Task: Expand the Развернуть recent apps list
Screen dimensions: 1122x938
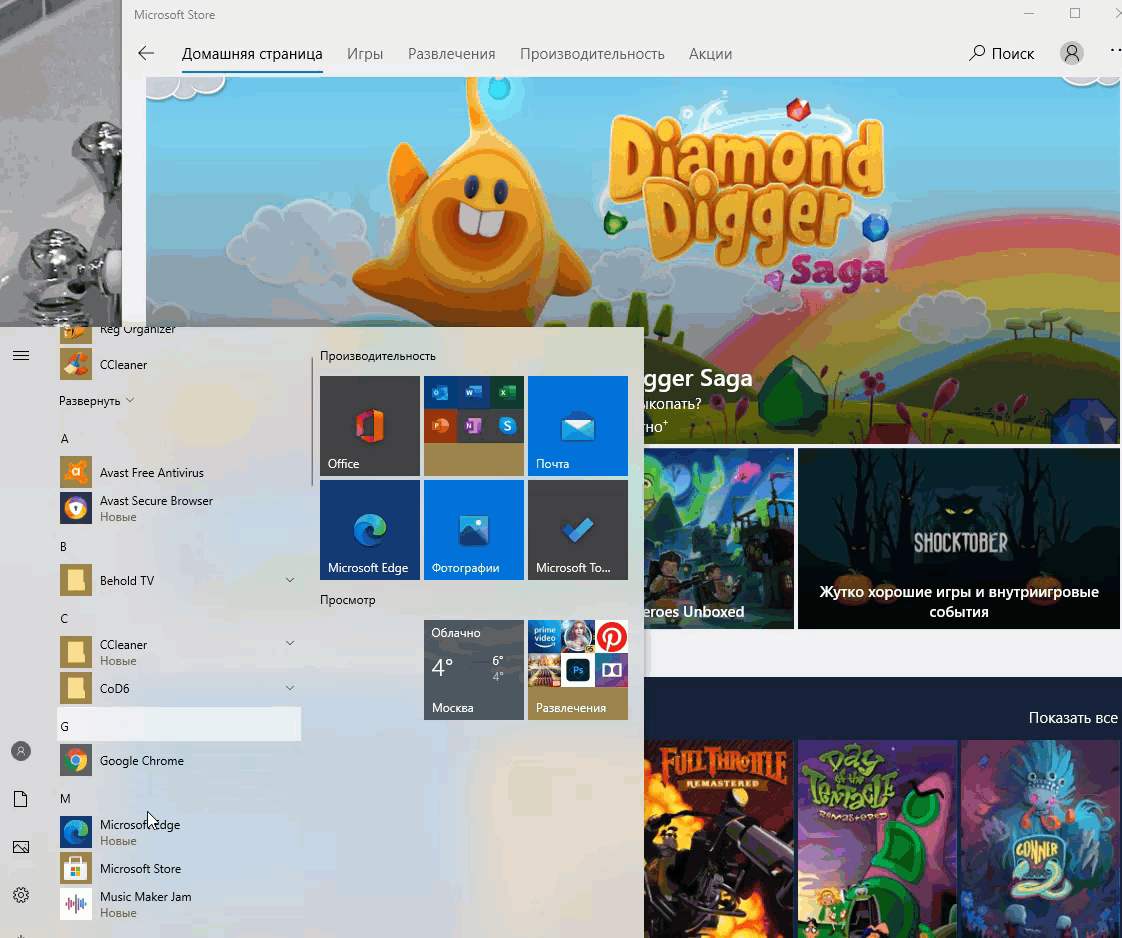Action: (x=97, y=401)
